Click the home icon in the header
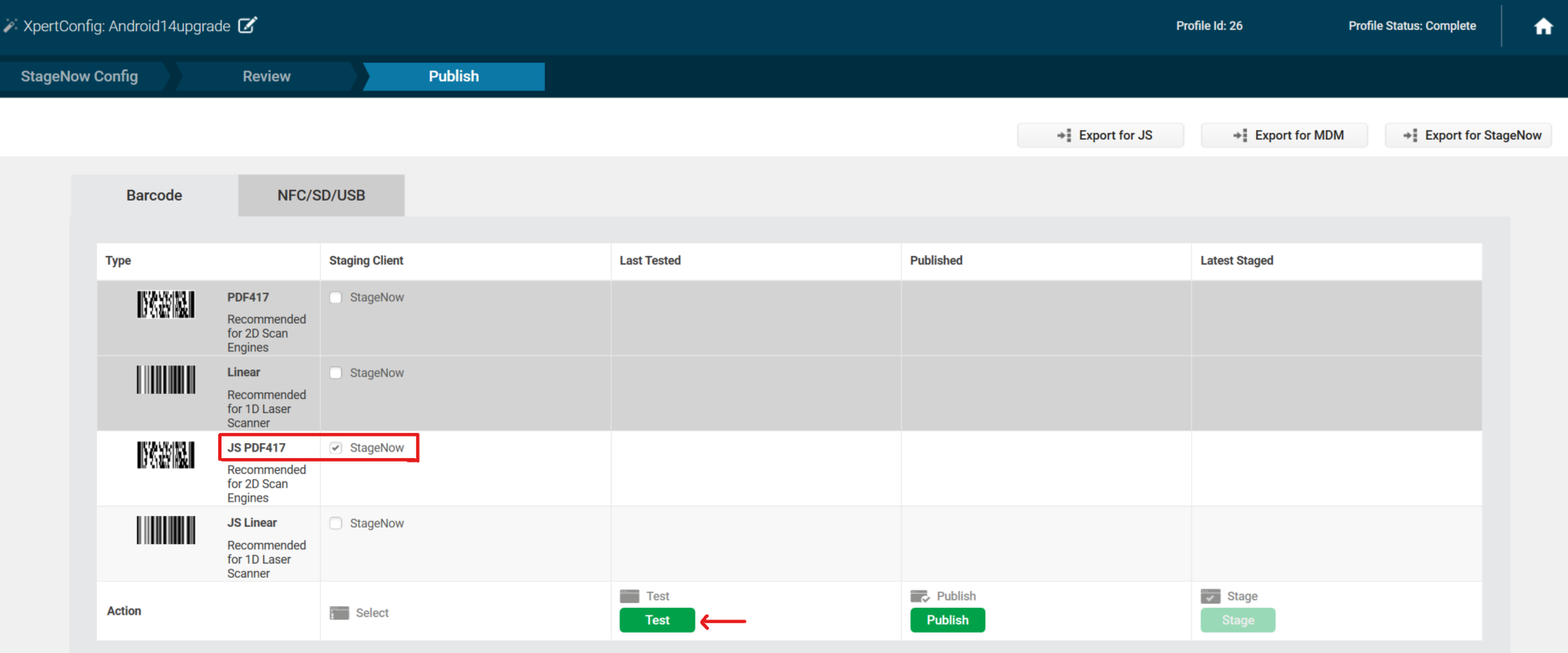 [x=1543, y=27]
